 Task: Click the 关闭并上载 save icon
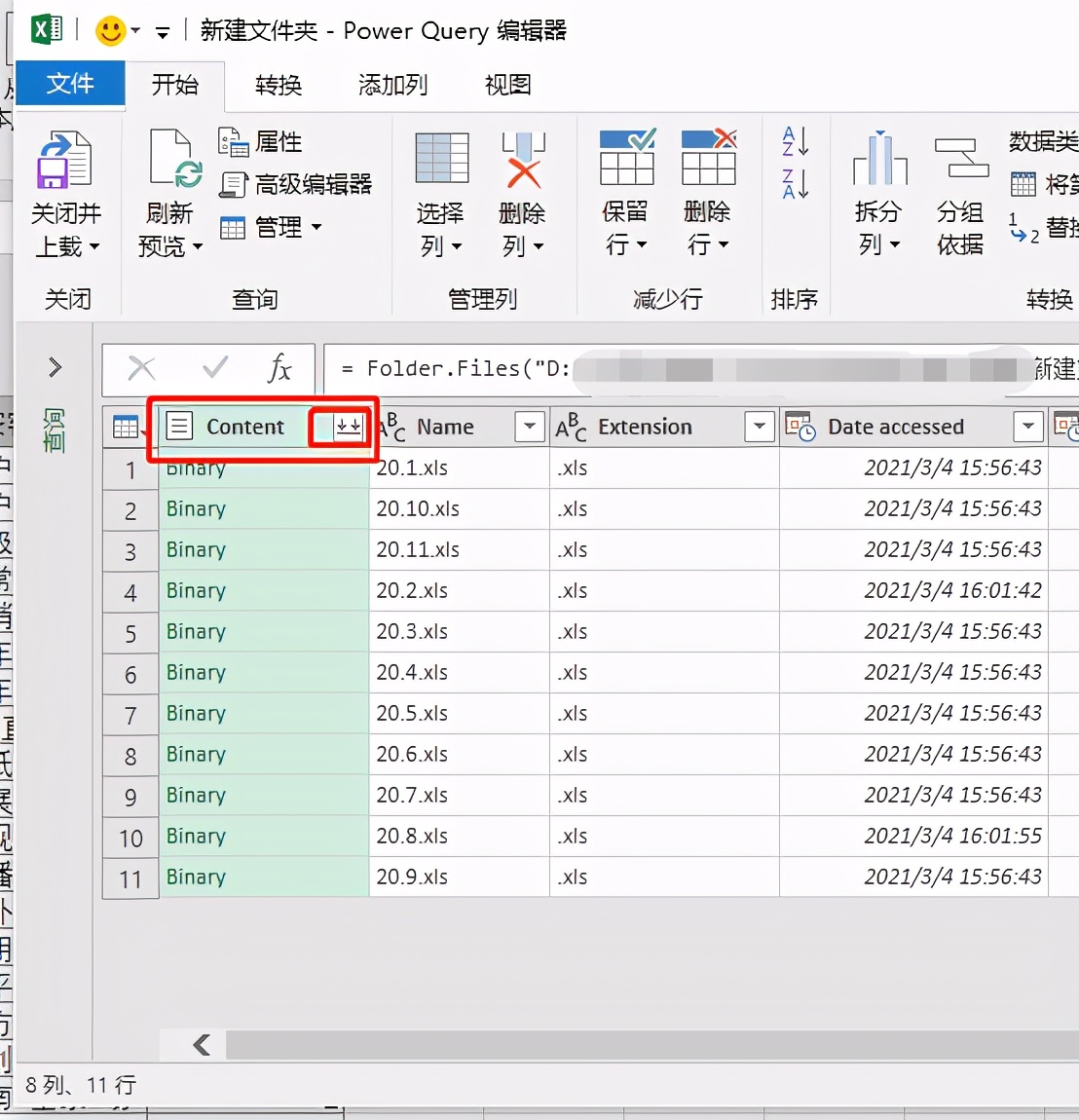point(64,160)
